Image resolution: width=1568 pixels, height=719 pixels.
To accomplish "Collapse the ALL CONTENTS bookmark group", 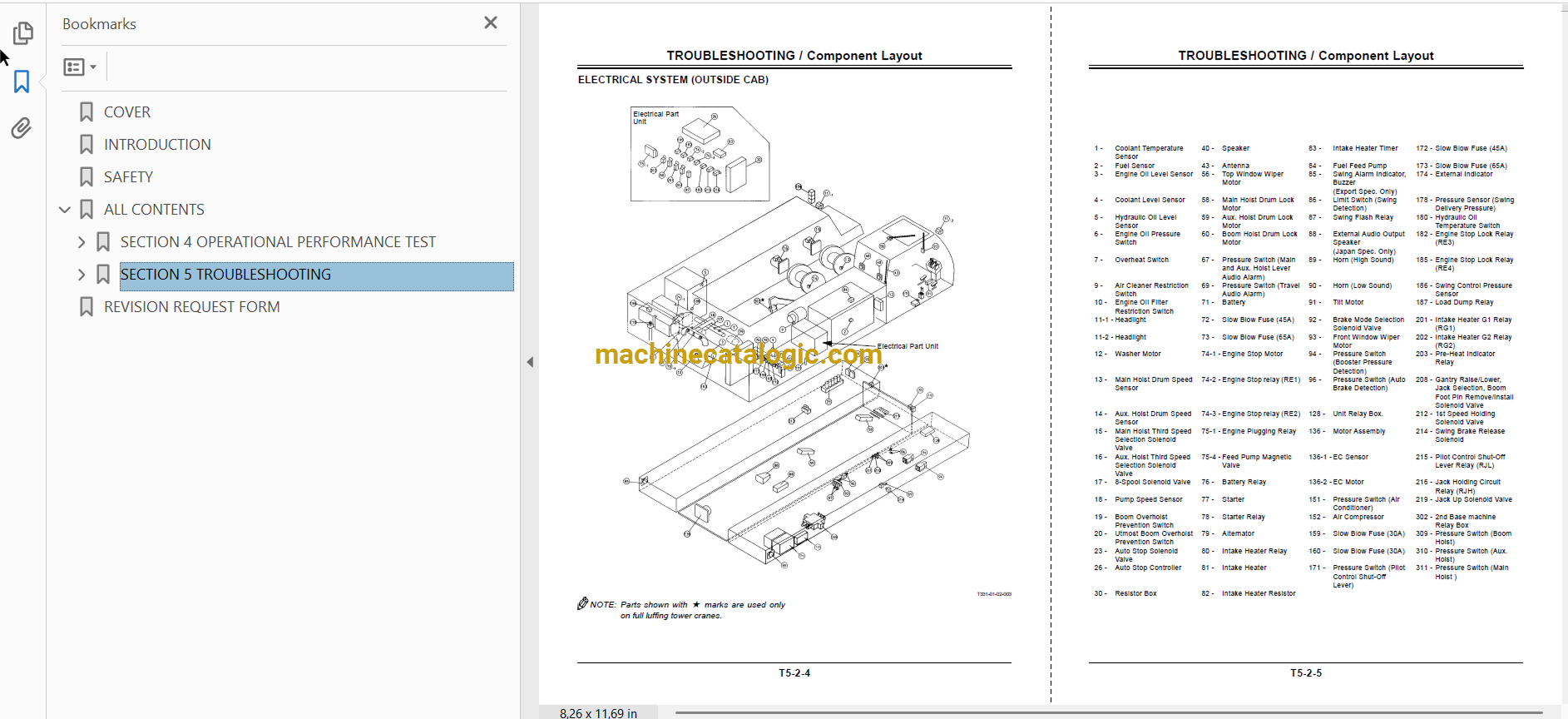I will pyautogui.click(x=65, y=210).
